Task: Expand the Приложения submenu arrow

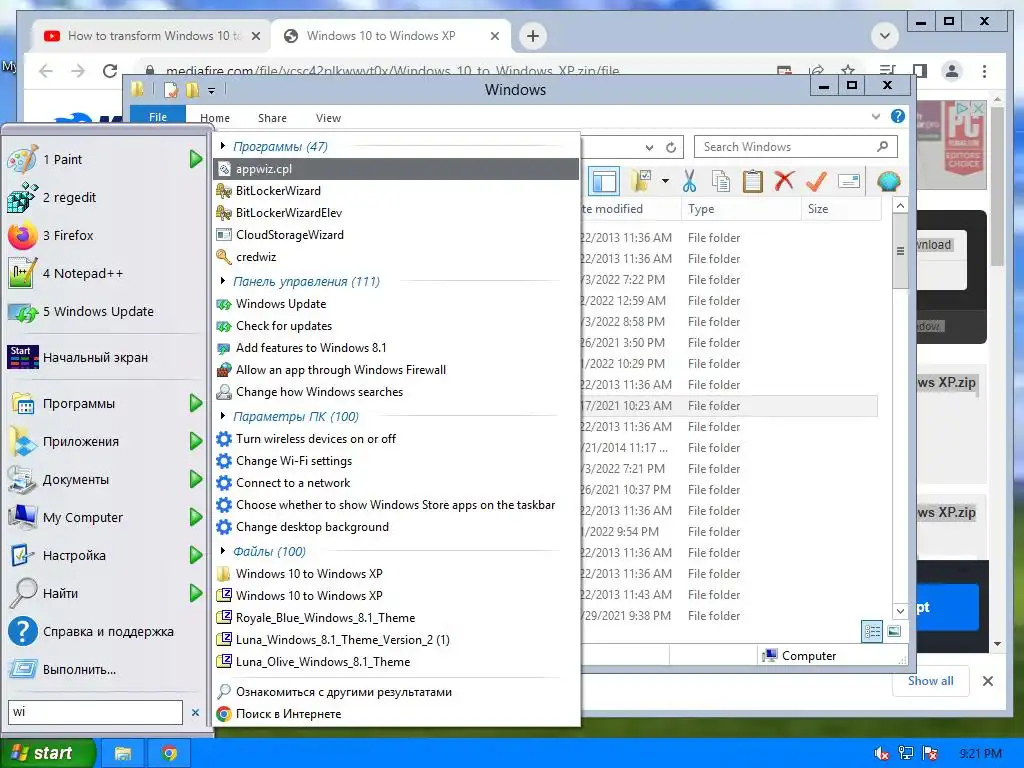Action: tap(196, 441)
